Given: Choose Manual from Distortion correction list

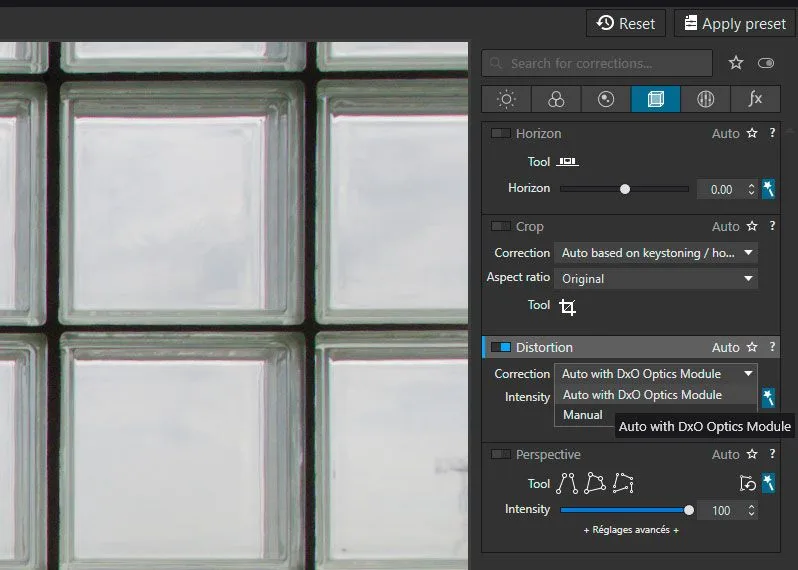Looking at the screenshot, I should [x=583, y=415].
